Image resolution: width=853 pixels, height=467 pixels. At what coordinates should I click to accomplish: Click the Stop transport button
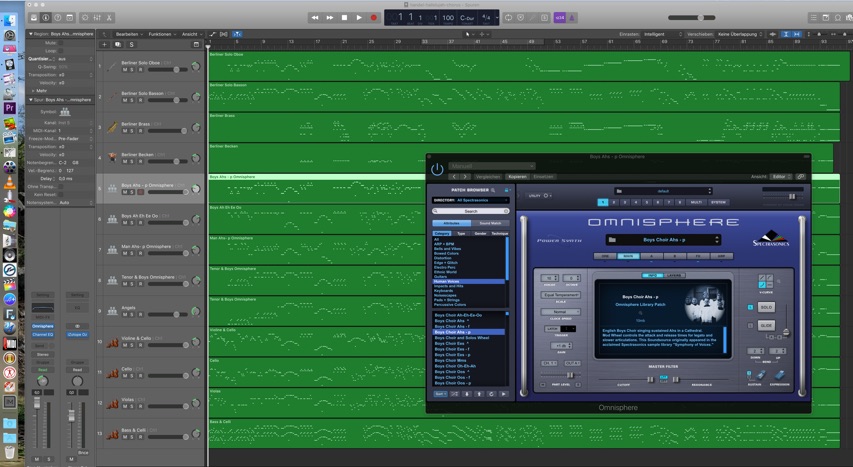344,17
